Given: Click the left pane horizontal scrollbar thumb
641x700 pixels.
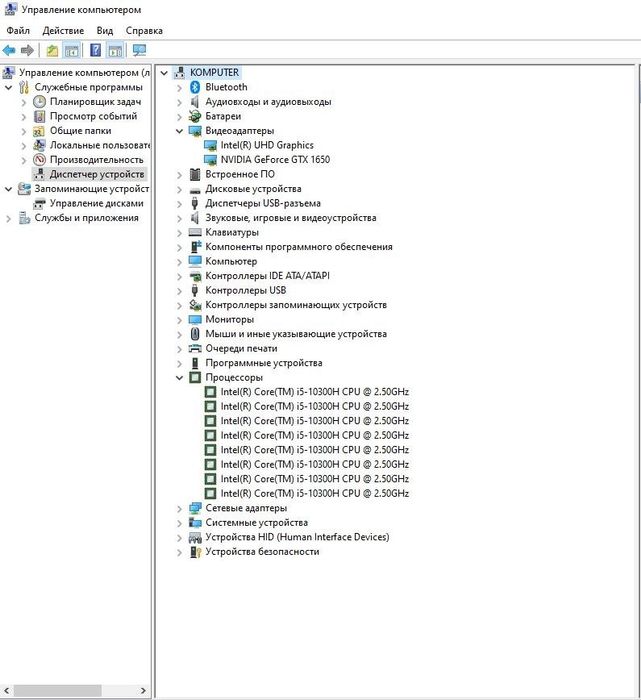Looking at the screenshot, I should pyautogui.click(x=58, y=690).
